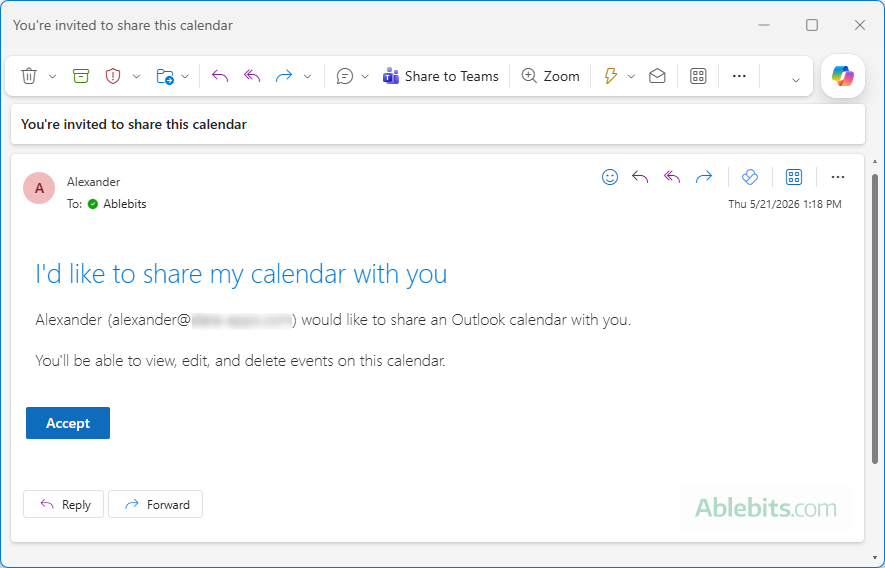Minimize the message window
Image resolution: width=885 pixels, height=568 pixels.
tap(764, 25)
